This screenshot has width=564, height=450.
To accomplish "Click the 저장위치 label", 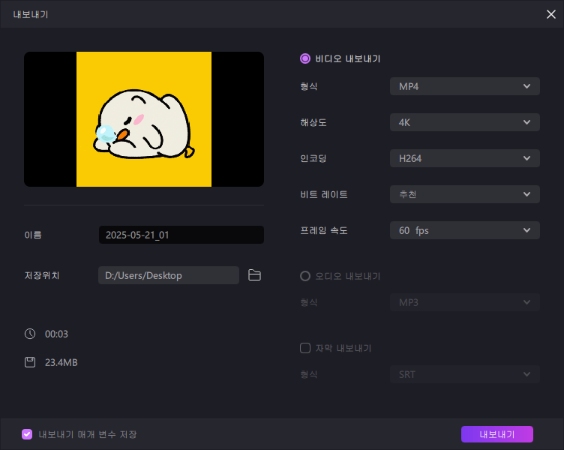I will pos(42,276).
